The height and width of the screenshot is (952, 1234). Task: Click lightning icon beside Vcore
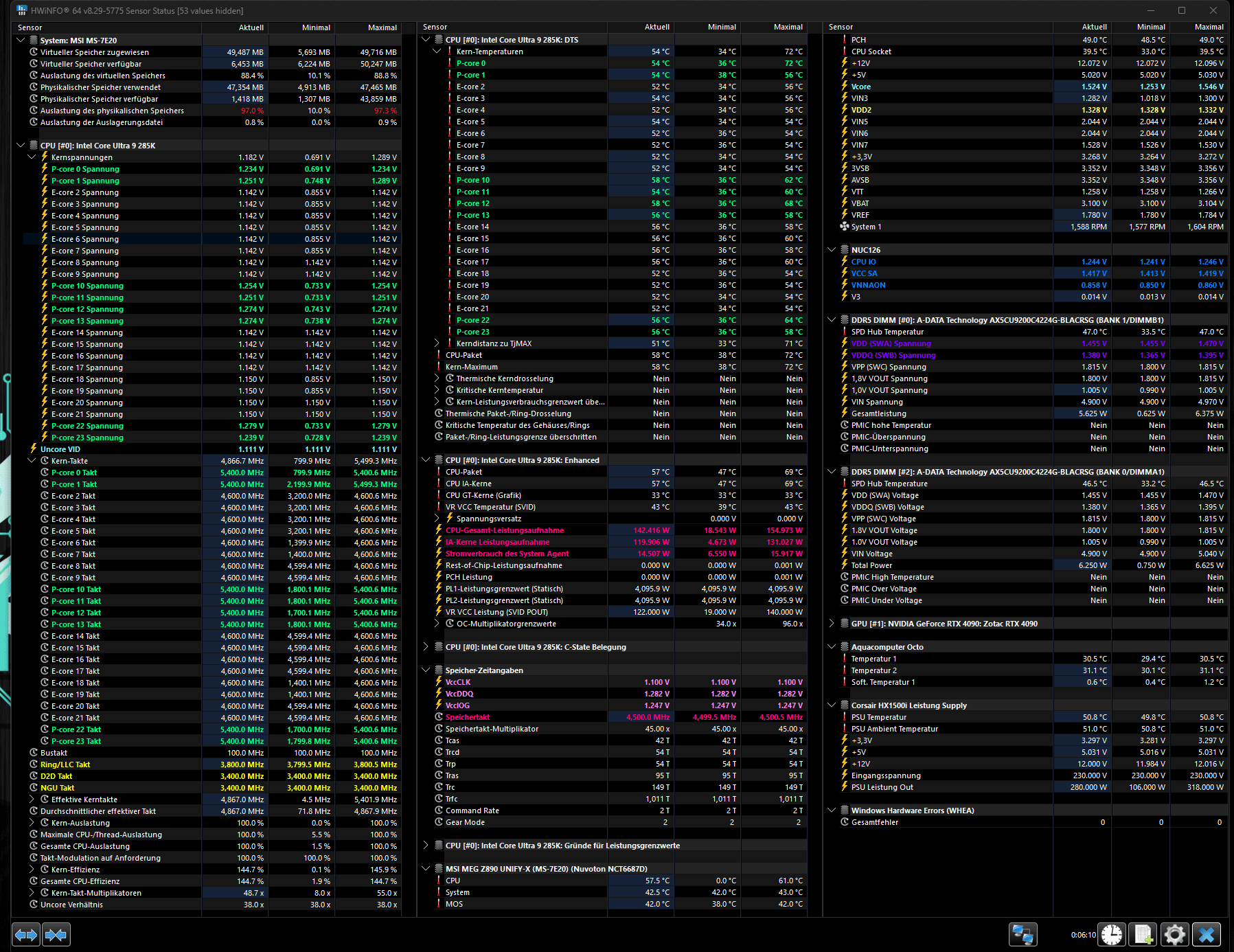845,87
